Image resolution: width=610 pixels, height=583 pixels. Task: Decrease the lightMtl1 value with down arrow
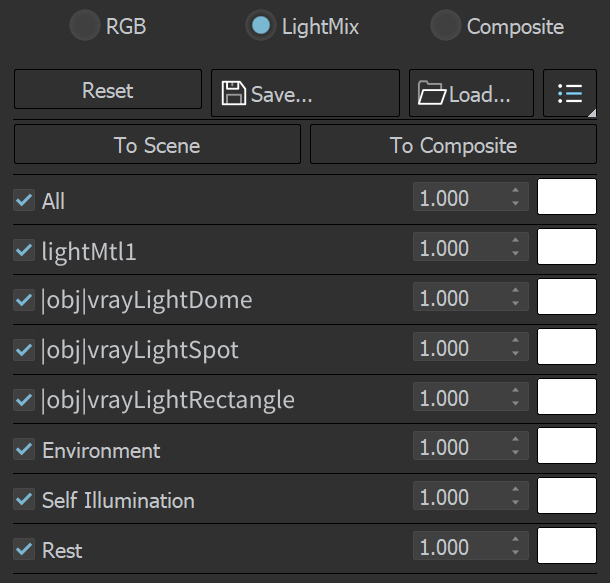coord(515,253)
